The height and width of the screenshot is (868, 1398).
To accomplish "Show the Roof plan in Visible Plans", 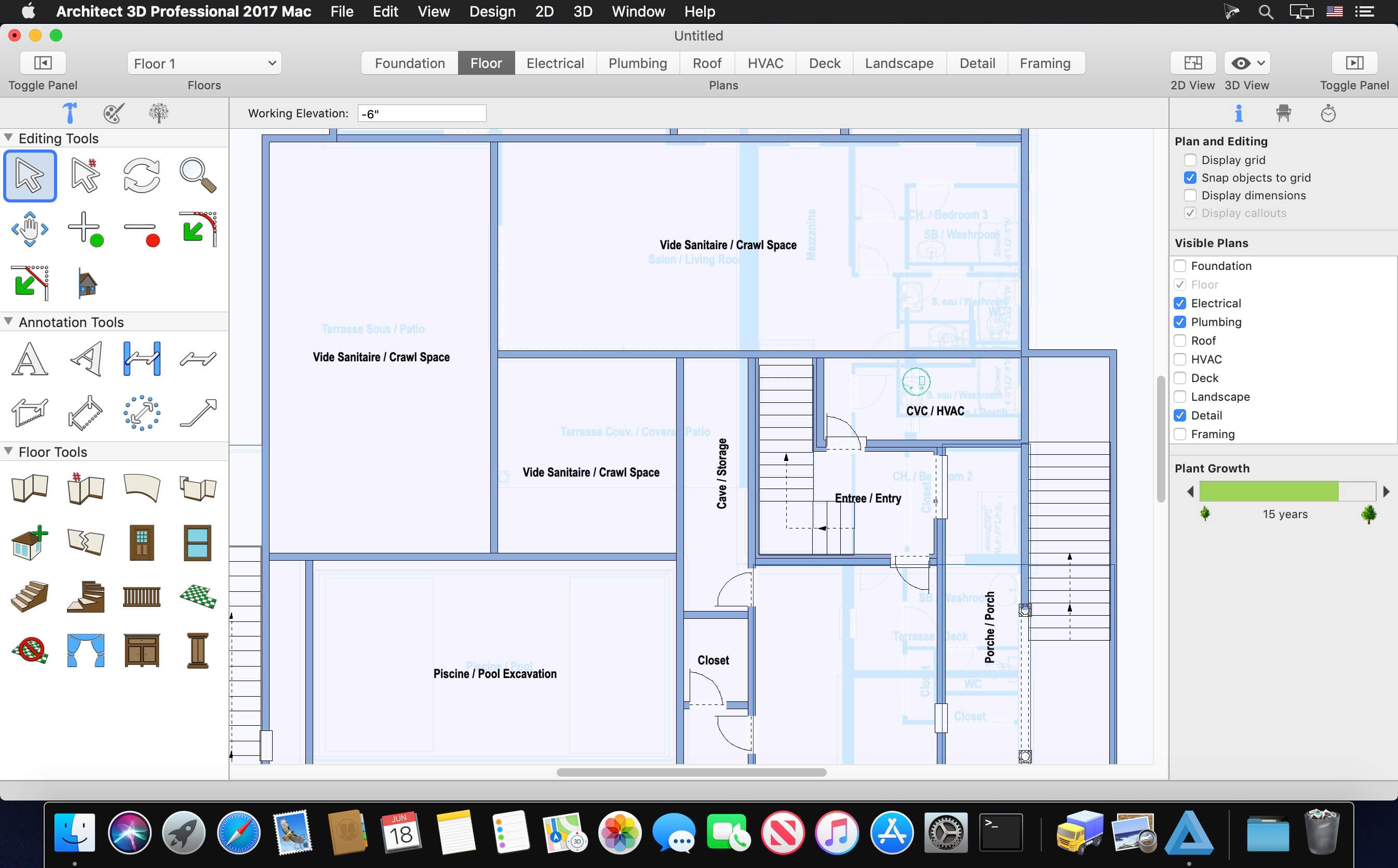I will (1180, 341).
